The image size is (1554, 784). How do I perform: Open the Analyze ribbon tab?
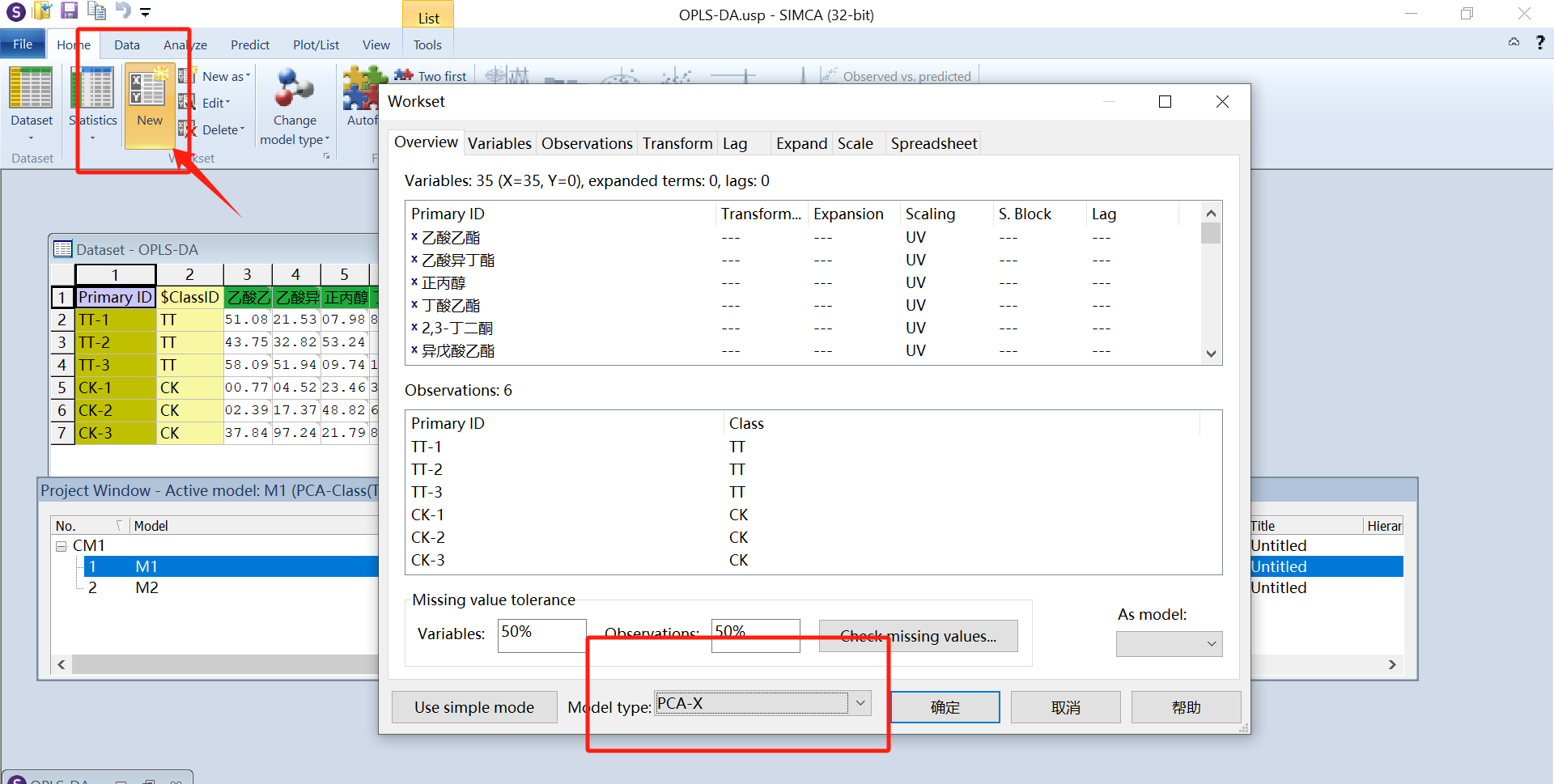coord(185,45)
